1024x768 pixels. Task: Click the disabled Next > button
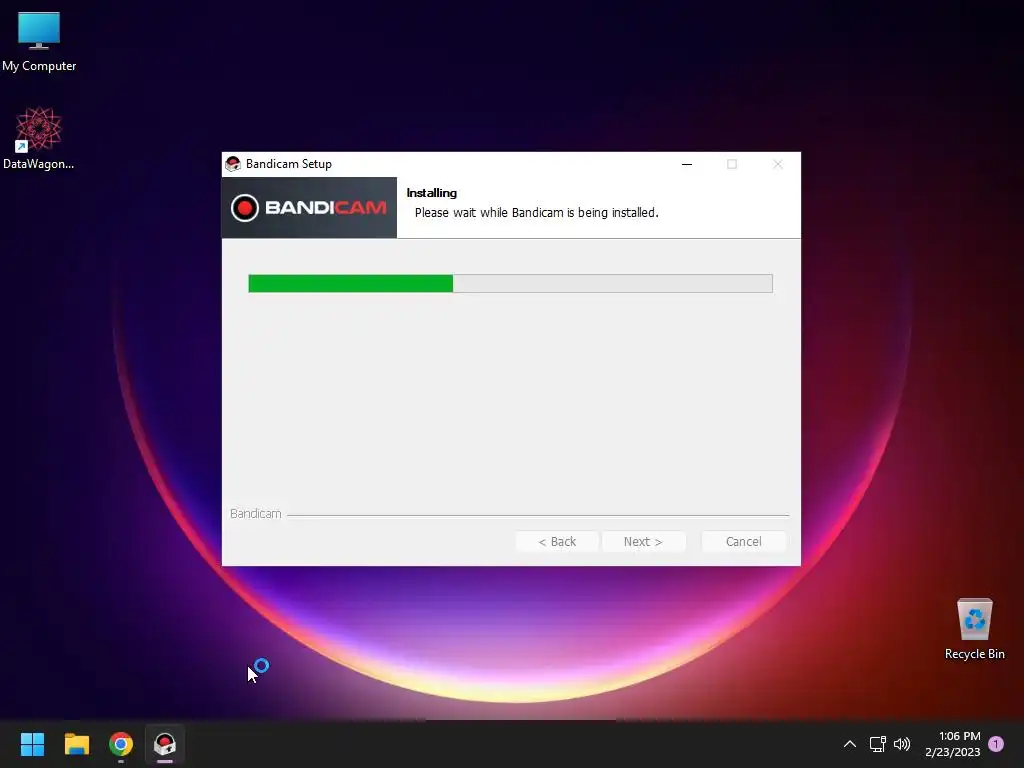[x=643, y=541]
